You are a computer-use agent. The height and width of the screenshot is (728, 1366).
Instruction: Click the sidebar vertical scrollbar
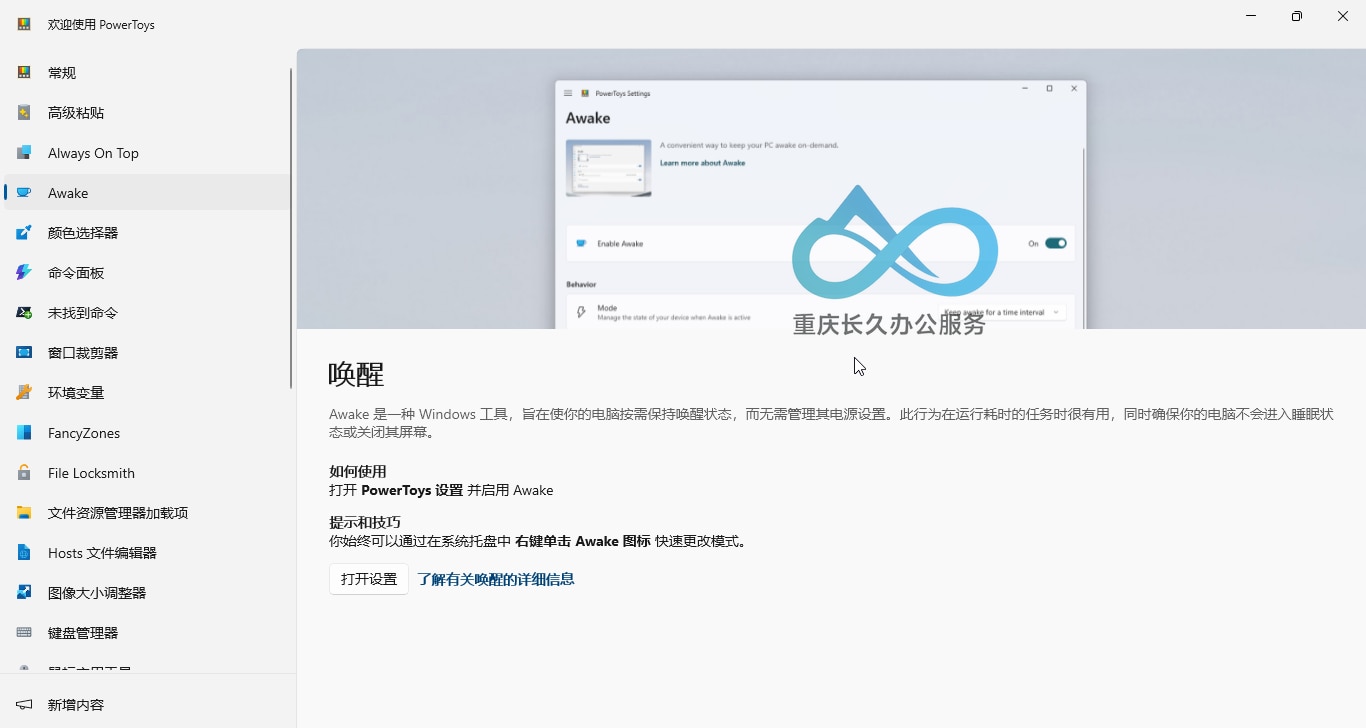[x=291, y=228]
